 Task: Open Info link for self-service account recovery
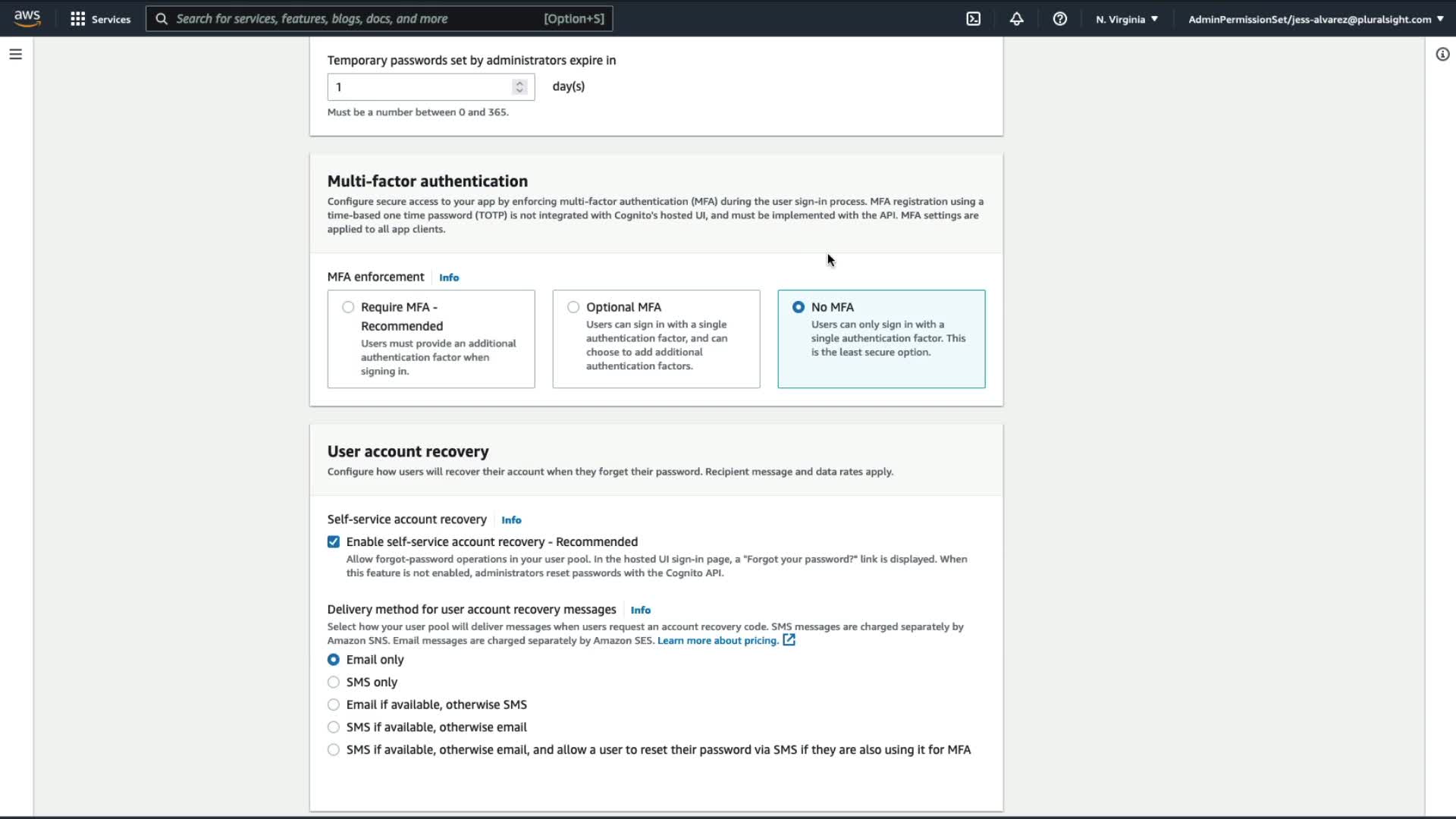[511, 520]
